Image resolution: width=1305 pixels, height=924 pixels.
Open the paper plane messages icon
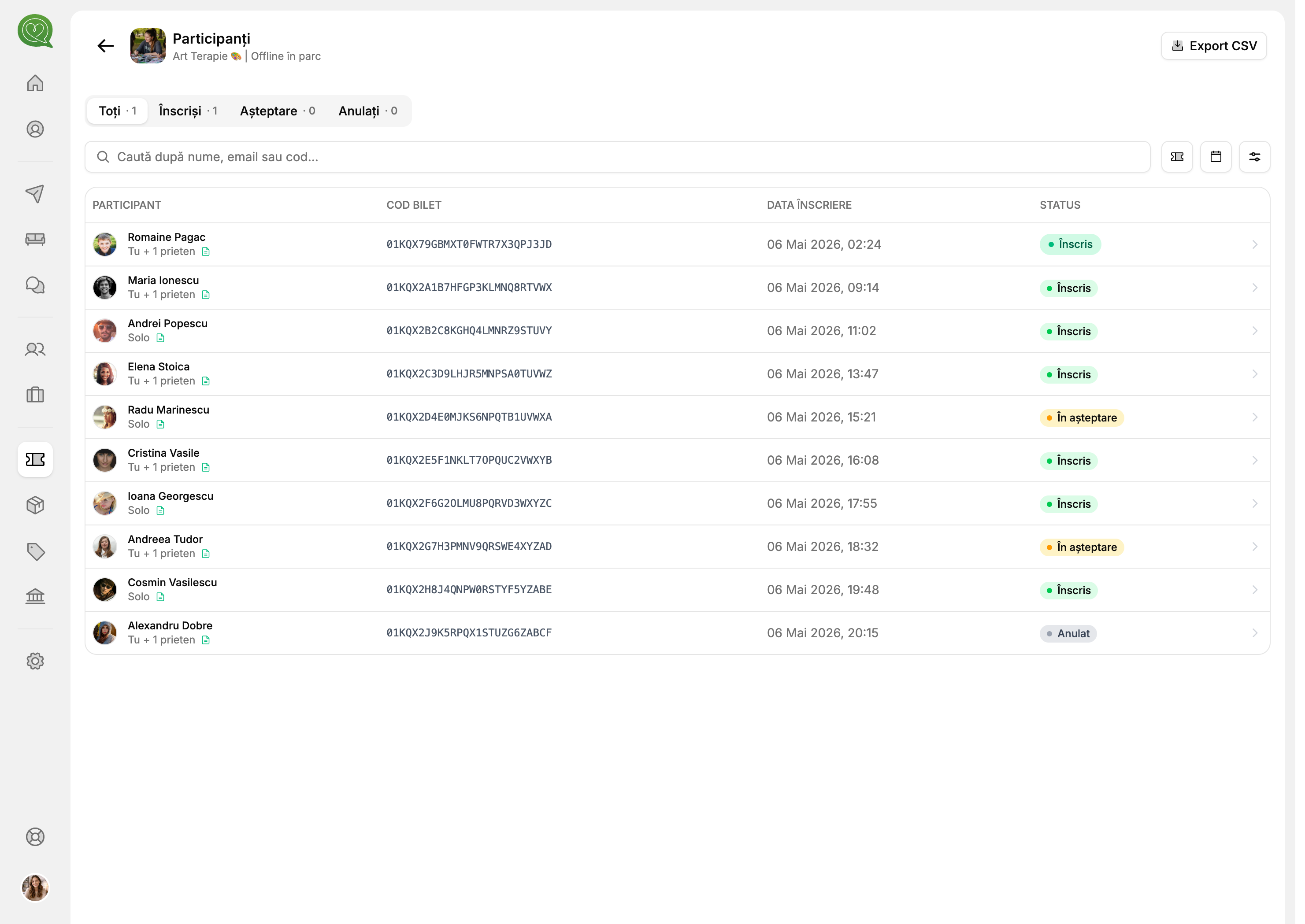(35, 193)
